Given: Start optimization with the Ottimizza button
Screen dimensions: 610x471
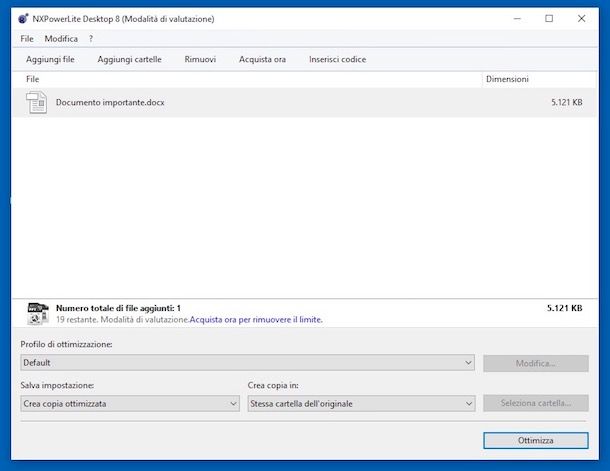Looking at the screenshot, I should pos(536,440).
